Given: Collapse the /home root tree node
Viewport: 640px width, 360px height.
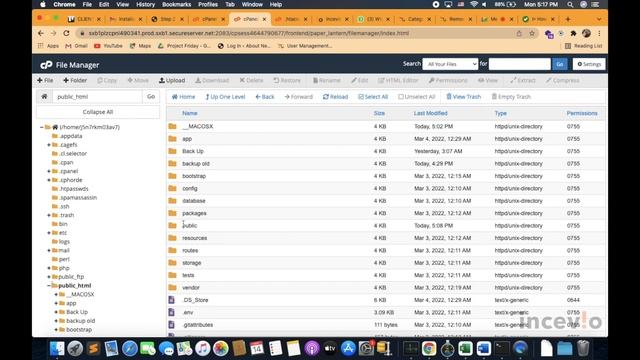Looking at the screenshot, I should click(42, 127).
